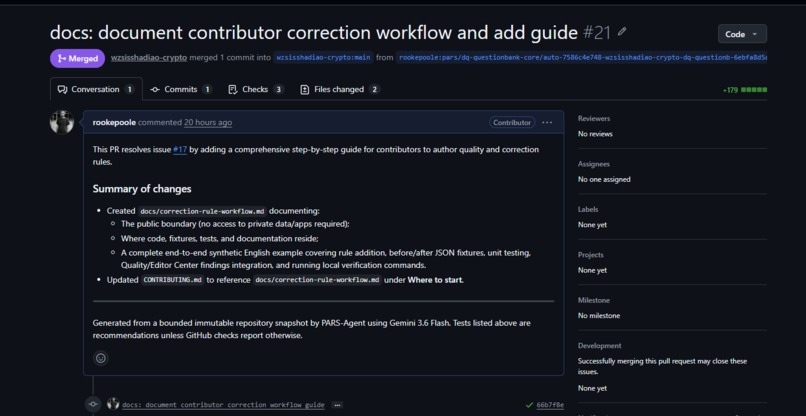This screenshot has width=806, height=416.
Task: View the Files changed tab
Action: [339, 89]
